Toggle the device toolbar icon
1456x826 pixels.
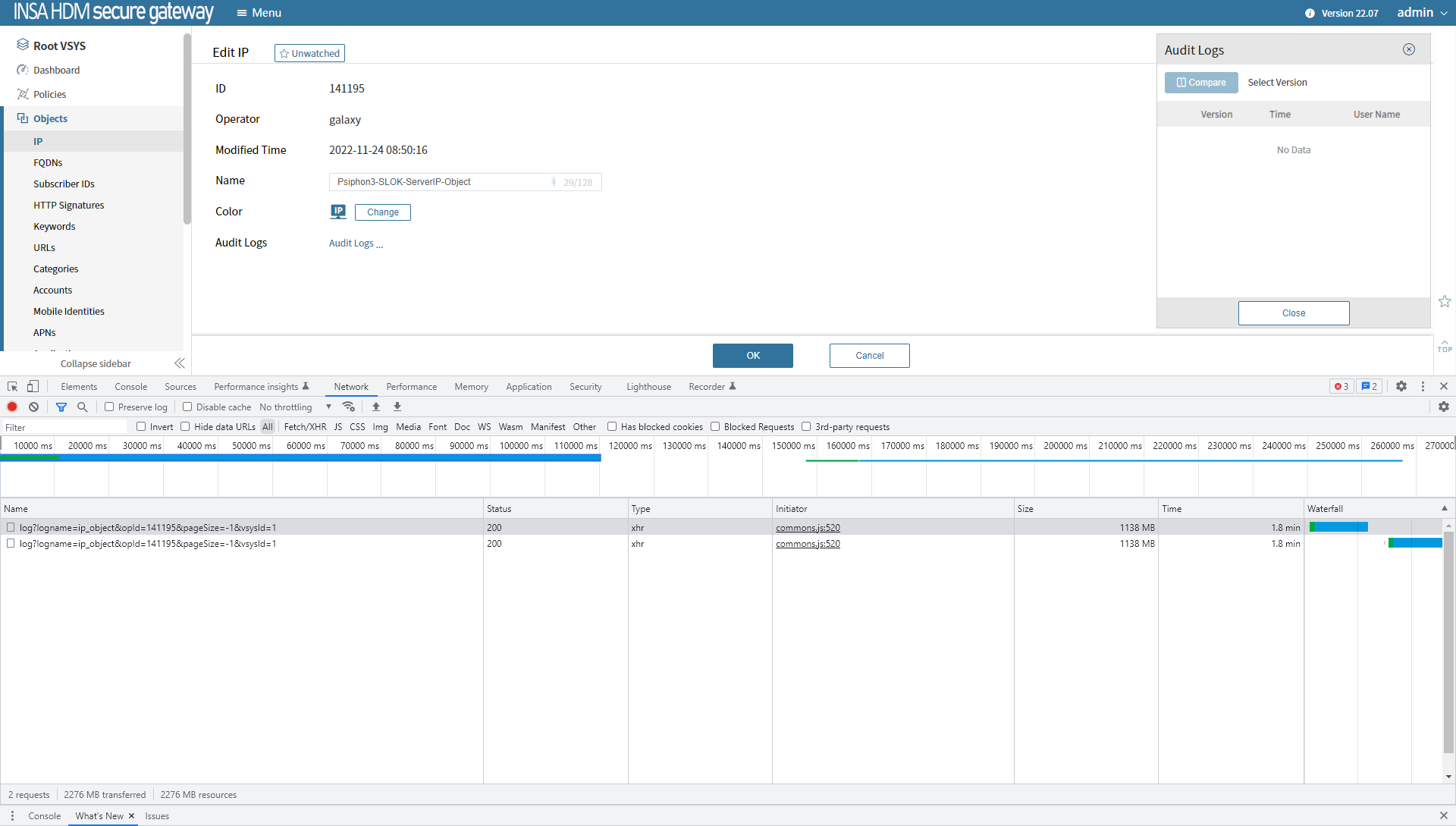coord(33,387)
